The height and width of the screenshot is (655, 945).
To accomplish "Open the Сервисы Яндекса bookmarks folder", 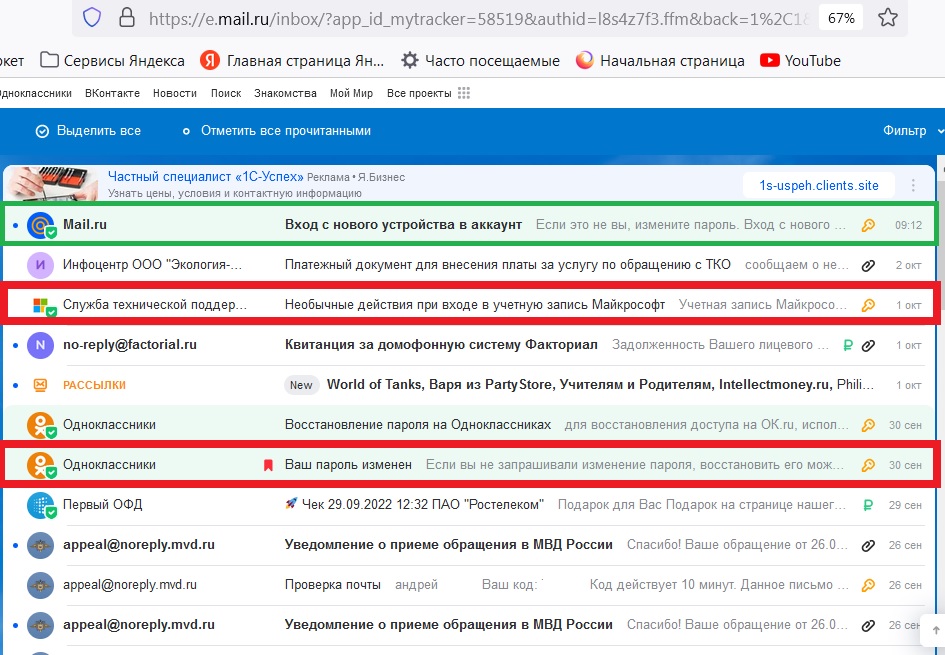I will [112, 60].
